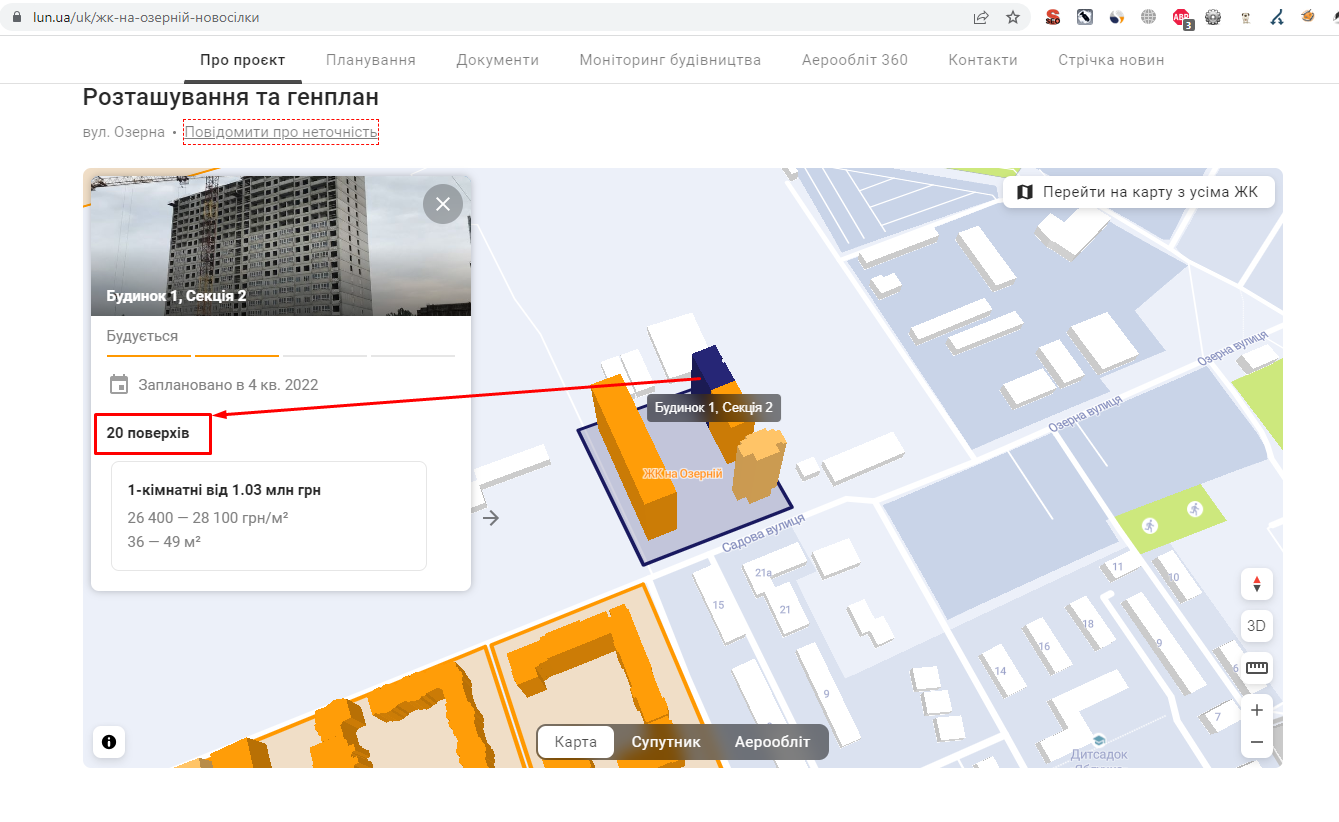Click Повідомити про неточність link
This screenshot has height=822, width=1339.
(x=280, y=132)
